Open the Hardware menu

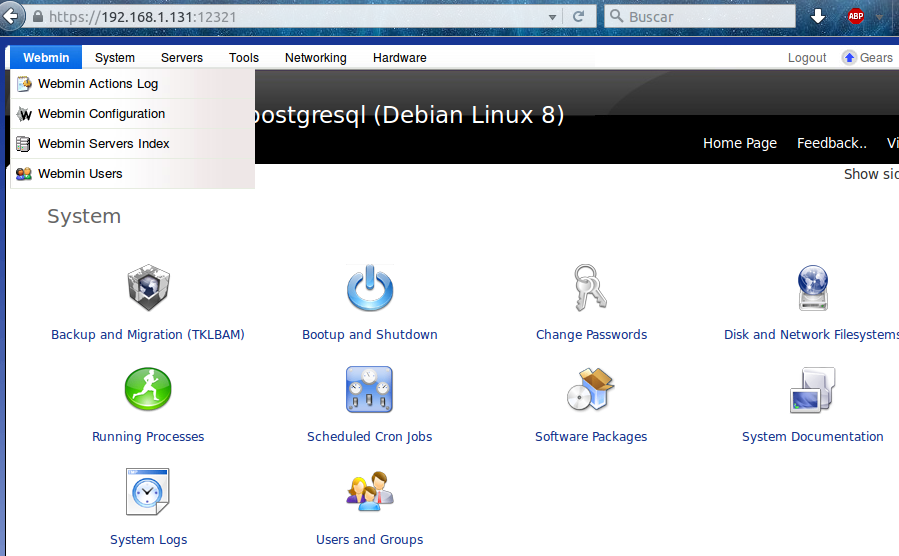[x=399, y=58]
